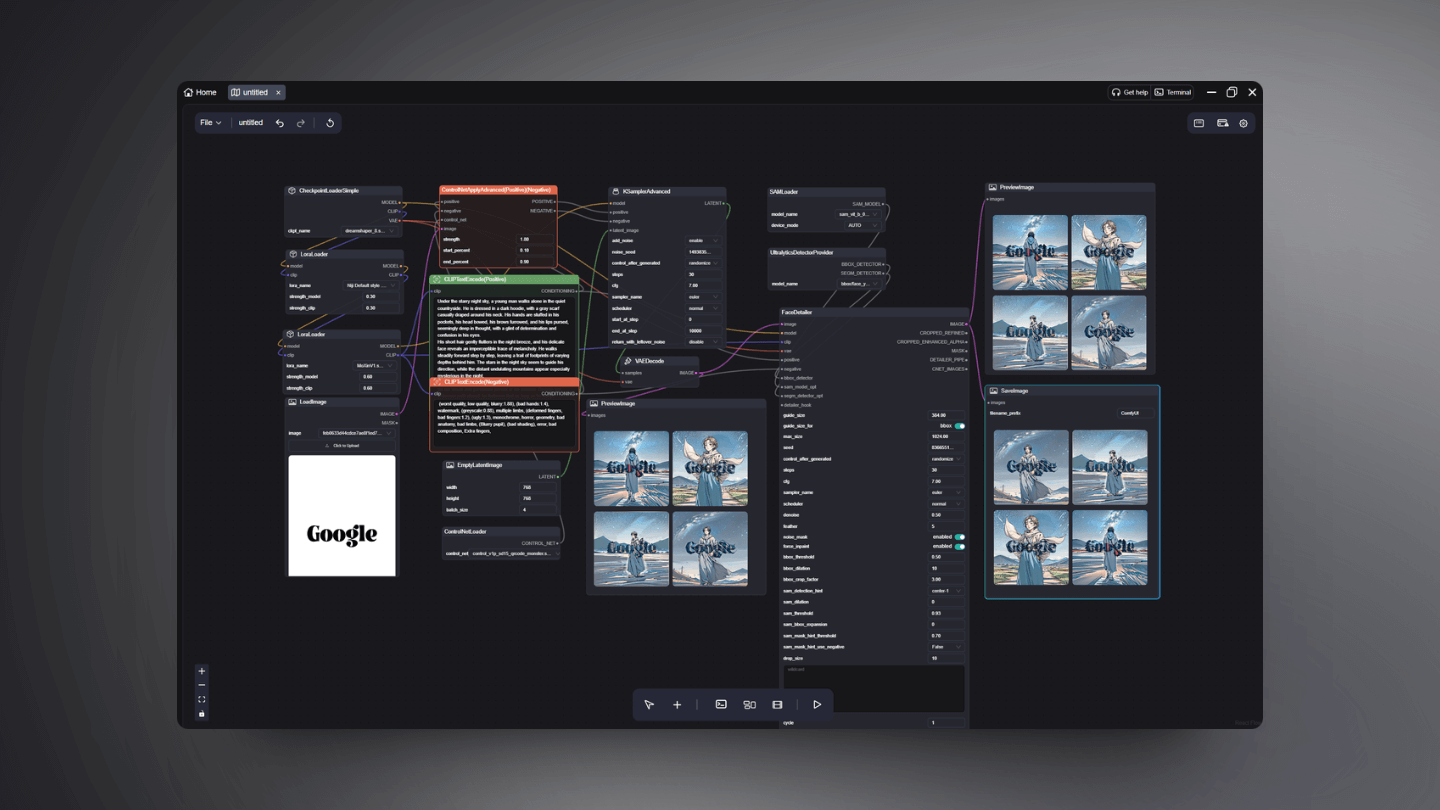Click the end_percent value field
The height and width of the screenshot is (810, 1440).
pyautogui.click(x=533, y=262)
